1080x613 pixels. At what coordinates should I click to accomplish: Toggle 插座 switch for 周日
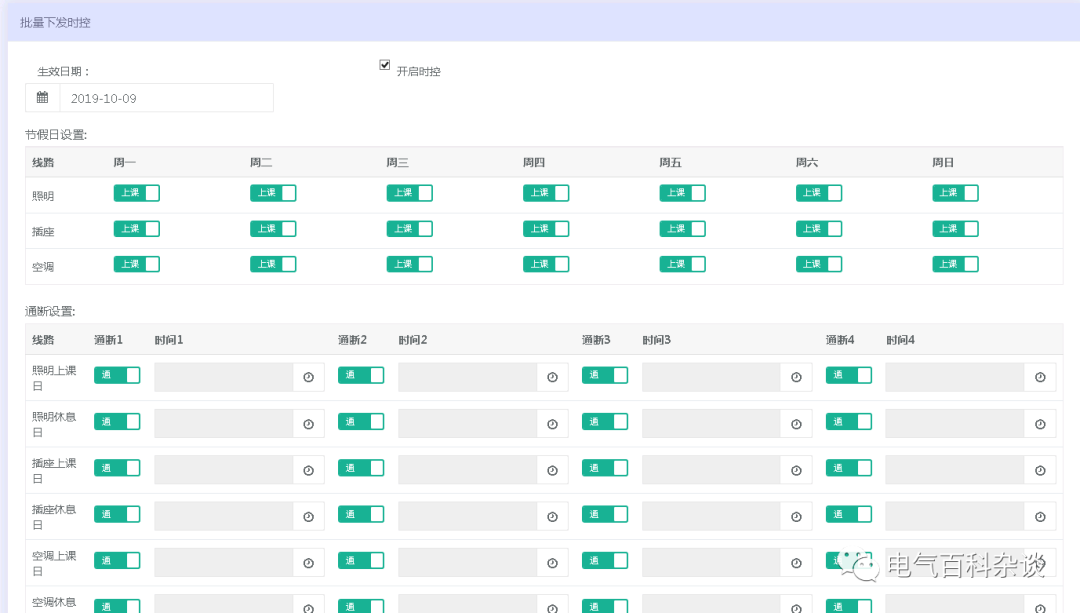pyautogui.click(x=955, y=229)
